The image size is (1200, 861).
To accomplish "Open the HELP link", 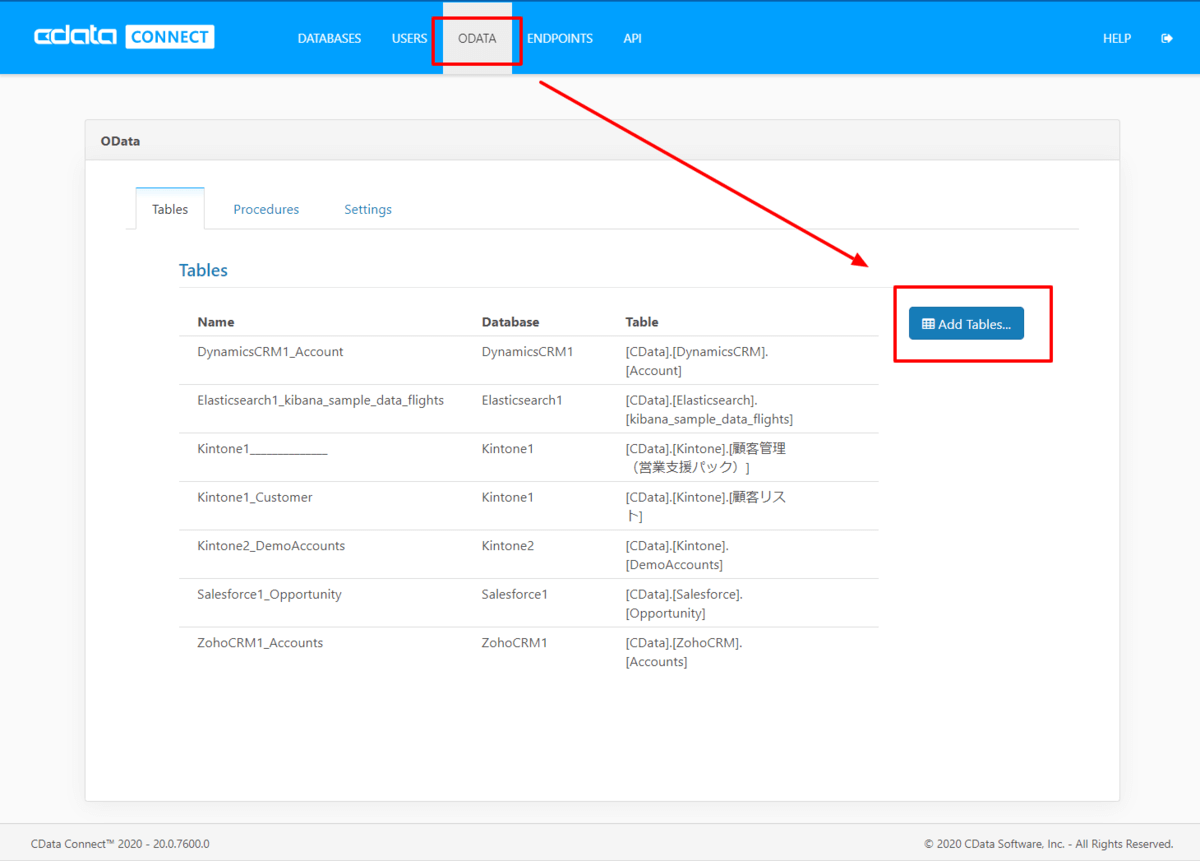I will point(1117,38).
